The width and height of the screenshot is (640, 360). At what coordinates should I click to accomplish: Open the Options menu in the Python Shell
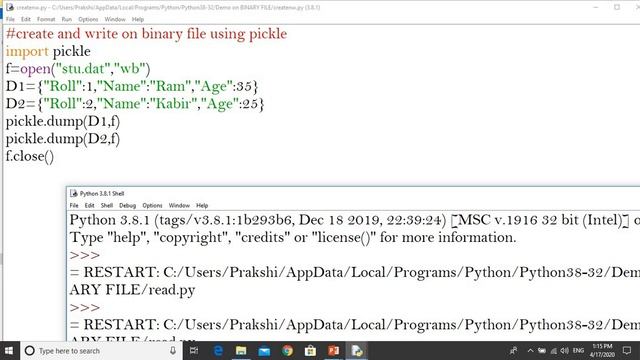pos(152,205)
